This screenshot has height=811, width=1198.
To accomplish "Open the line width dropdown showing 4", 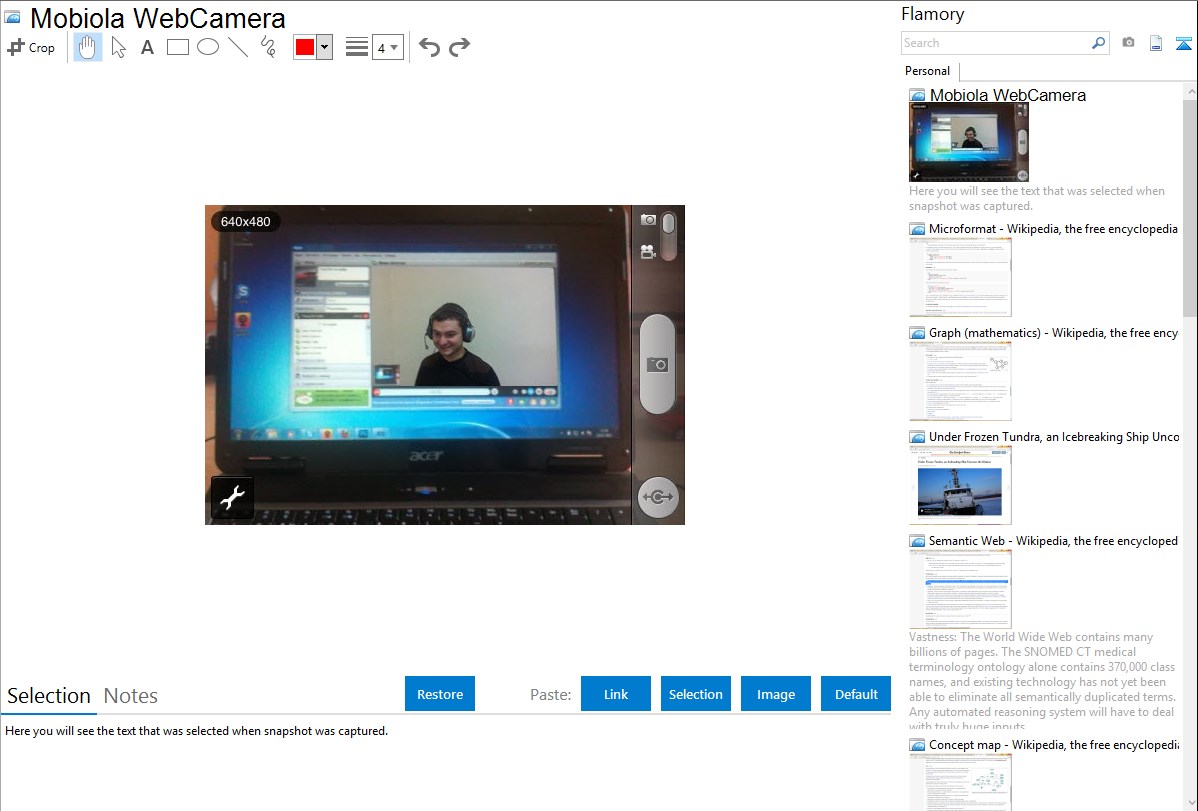I will [387, 47].
